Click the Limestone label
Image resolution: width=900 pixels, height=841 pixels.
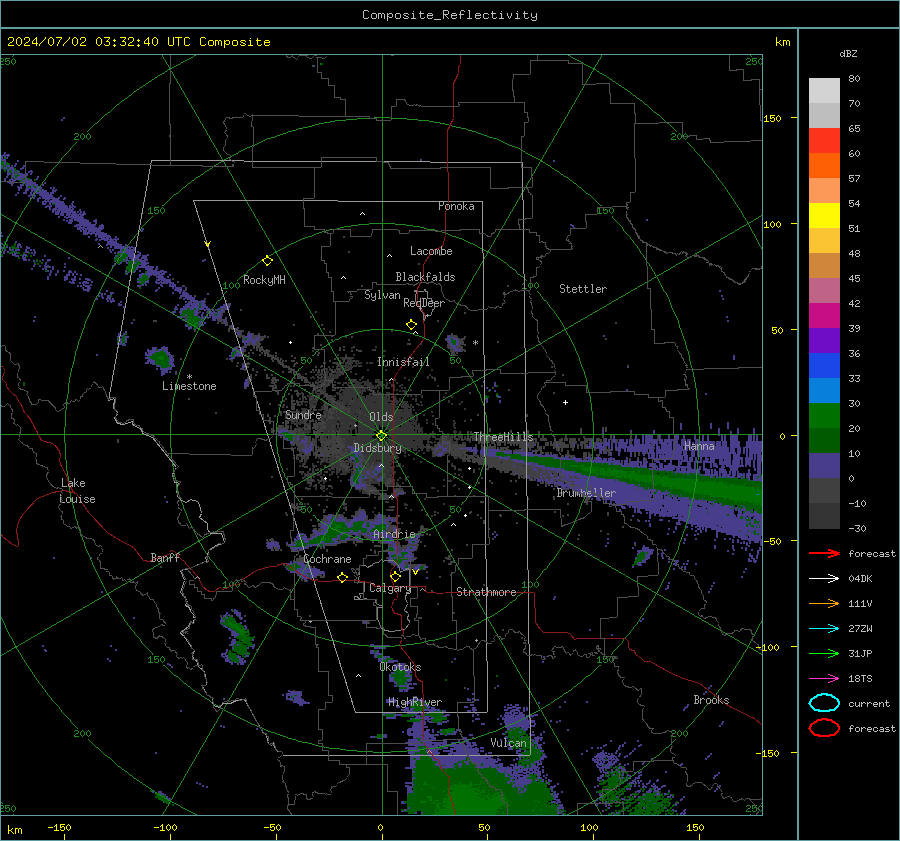189,386
